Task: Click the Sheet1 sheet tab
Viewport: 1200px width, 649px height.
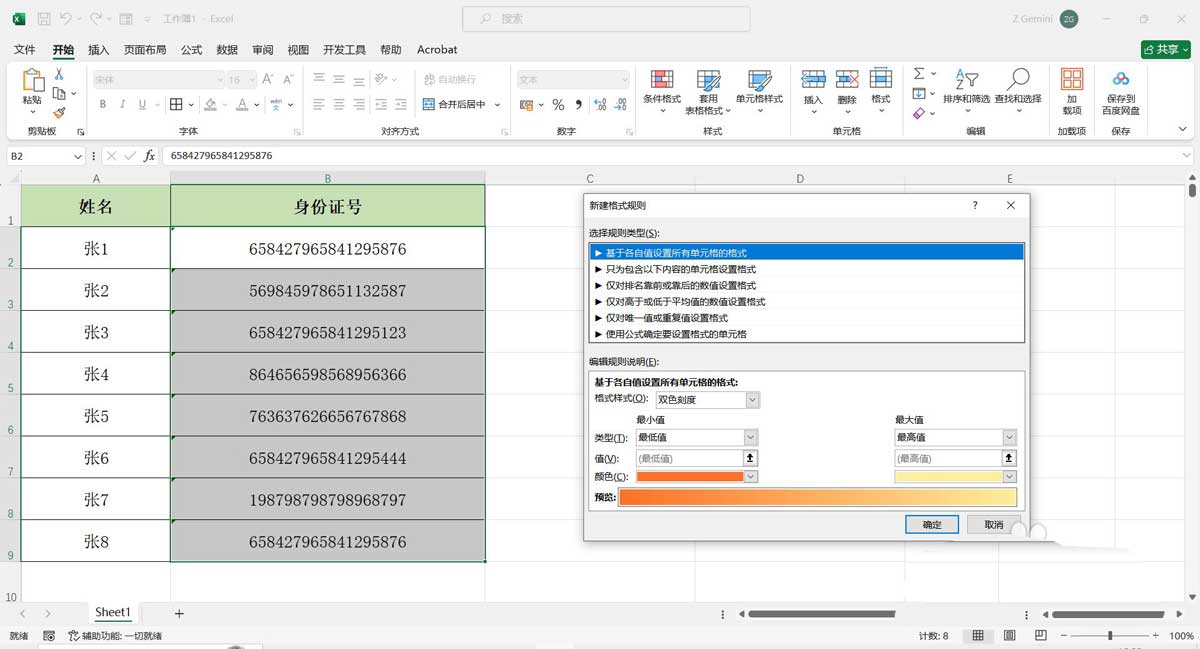Action: tap(112, 612)
